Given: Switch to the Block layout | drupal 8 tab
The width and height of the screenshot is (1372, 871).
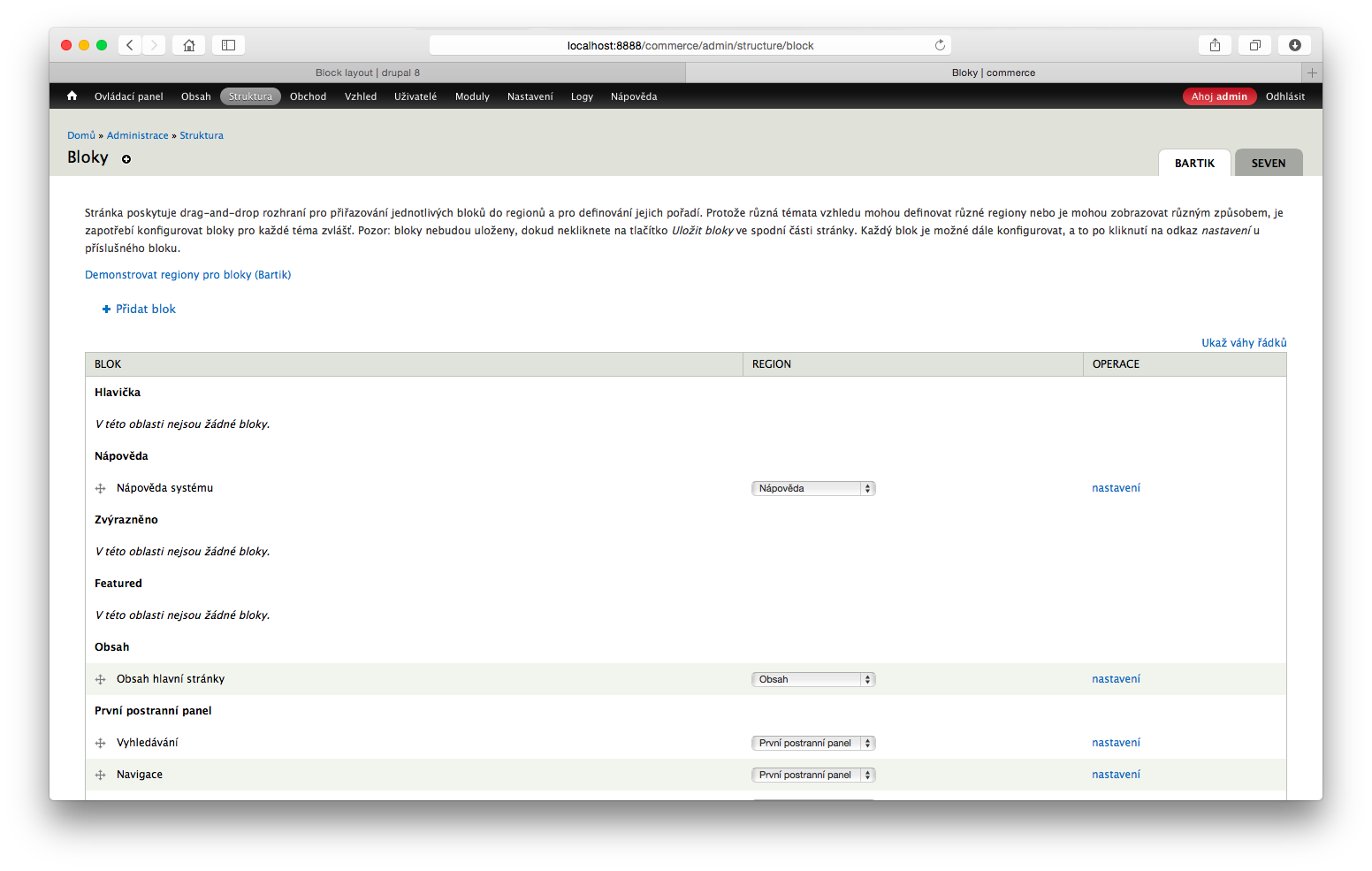Looking at the screenshot, I should tap(368, 73).
